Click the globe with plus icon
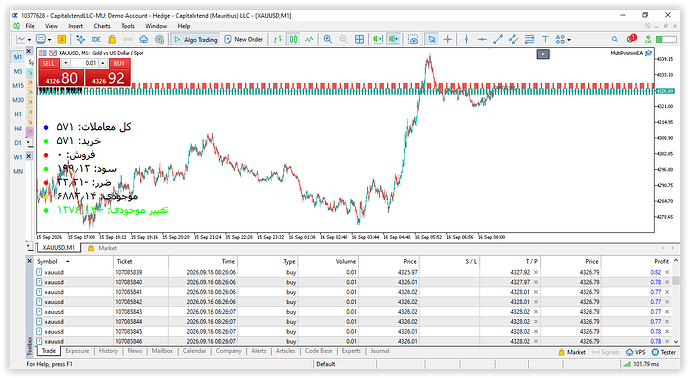690x378 pixels. [160, 39]
